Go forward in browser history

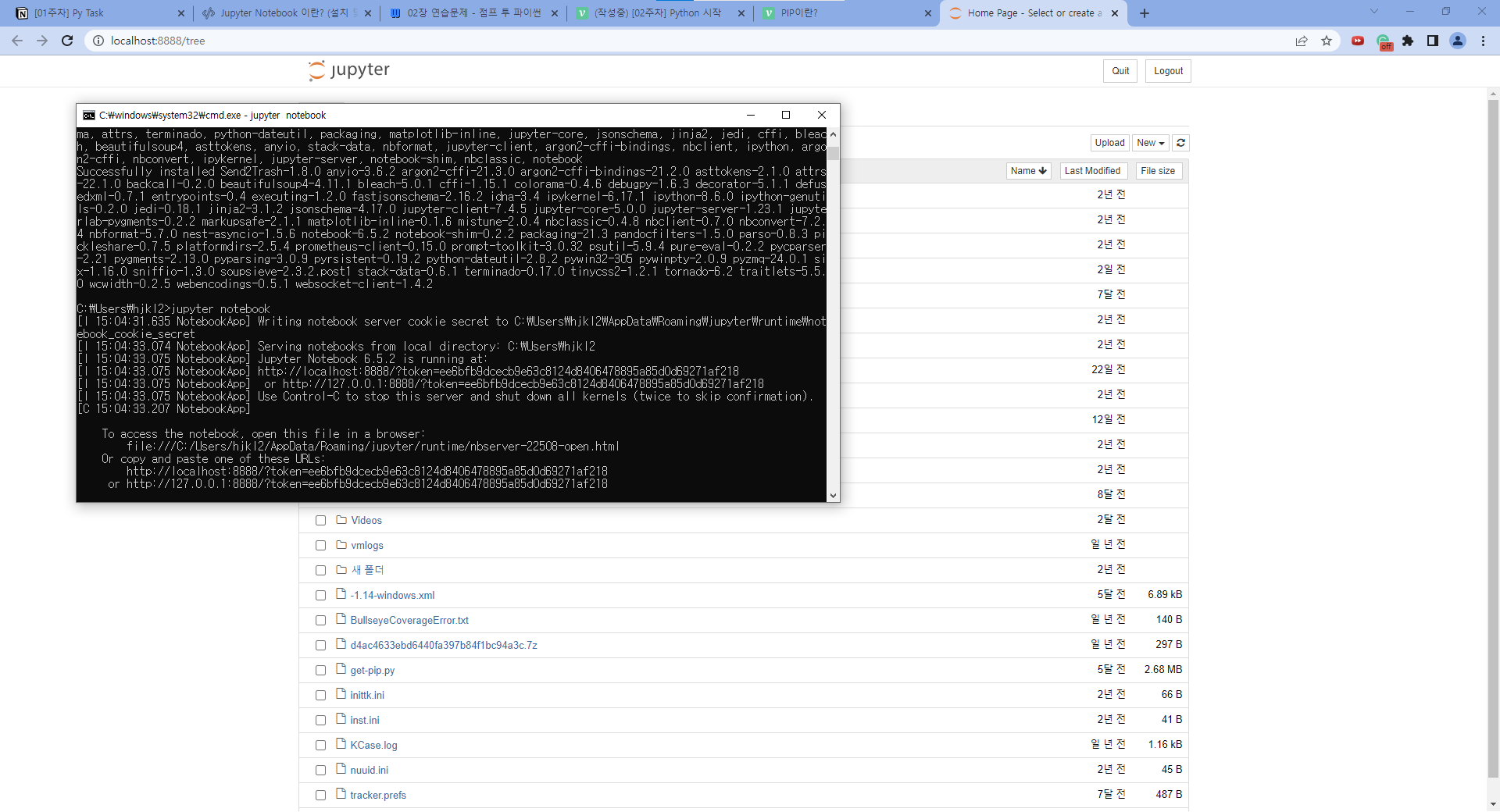click(42, 41)
